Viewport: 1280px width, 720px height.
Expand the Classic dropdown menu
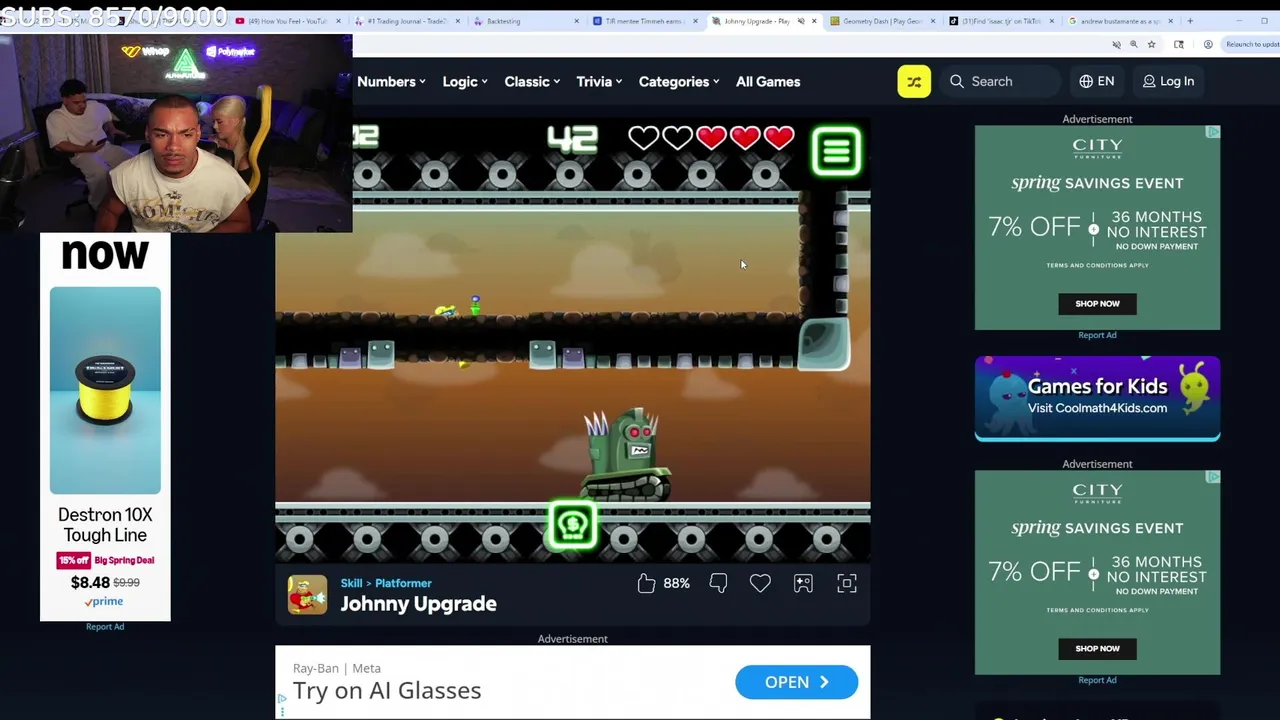532,81
